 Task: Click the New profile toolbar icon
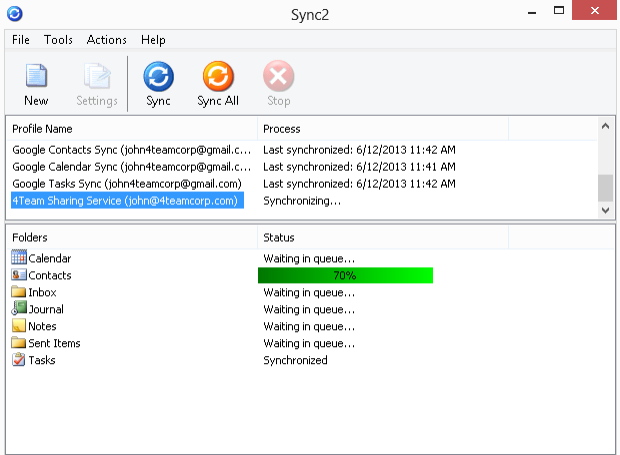click(x=36, y=75)
